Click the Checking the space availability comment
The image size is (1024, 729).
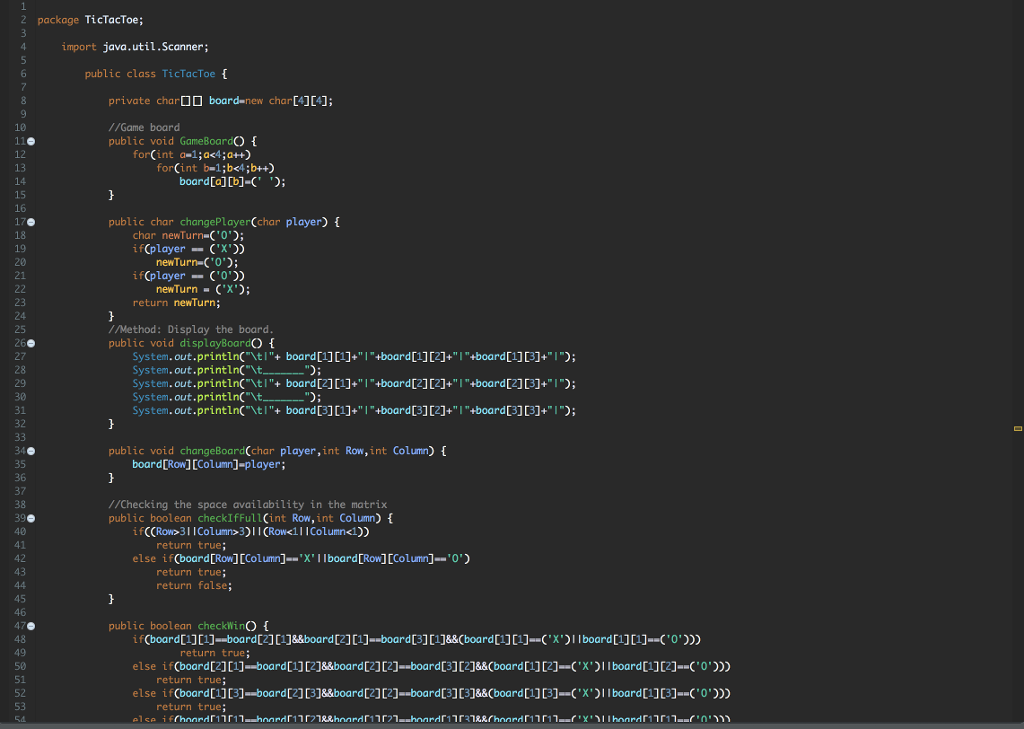(x=247, y=505)
